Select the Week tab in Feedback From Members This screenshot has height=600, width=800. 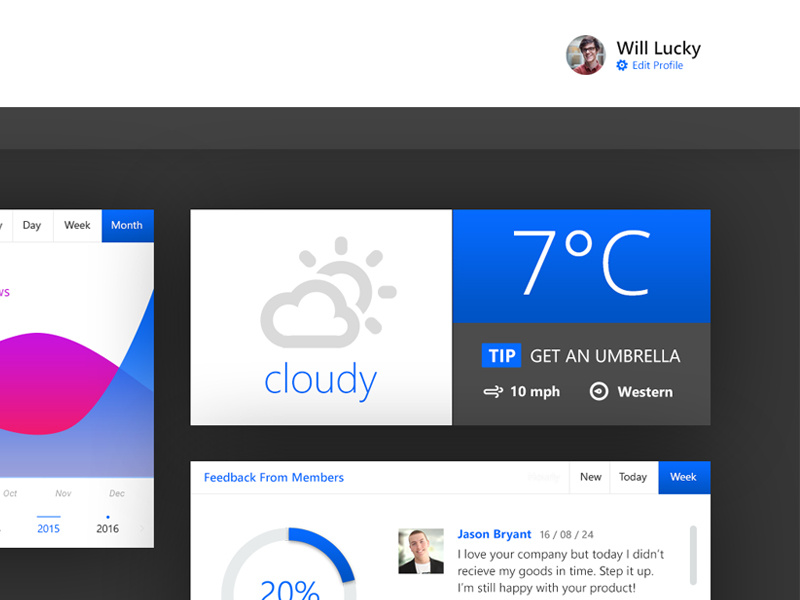pyautogui.click(x=684, y=477)
